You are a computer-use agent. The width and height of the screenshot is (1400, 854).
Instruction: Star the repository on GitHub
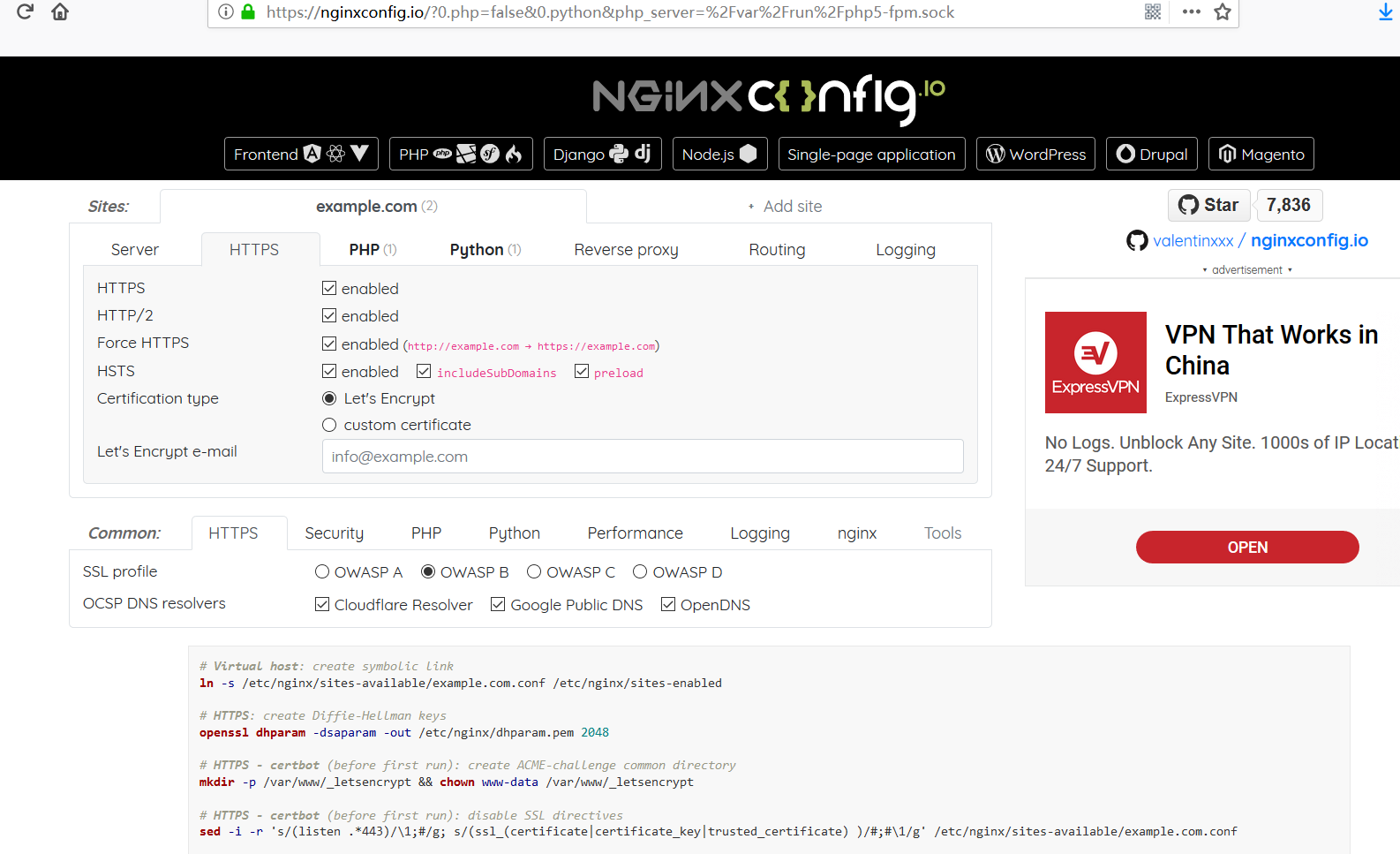point(1208,205)
